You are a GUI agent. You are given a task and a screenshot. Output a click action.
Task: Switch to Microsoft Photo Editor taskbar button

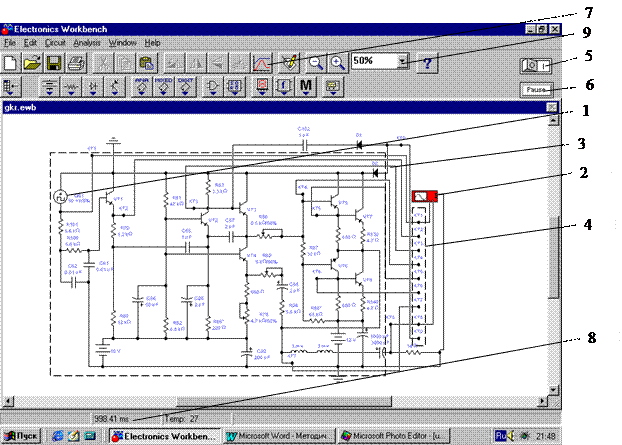click(394, 436)
